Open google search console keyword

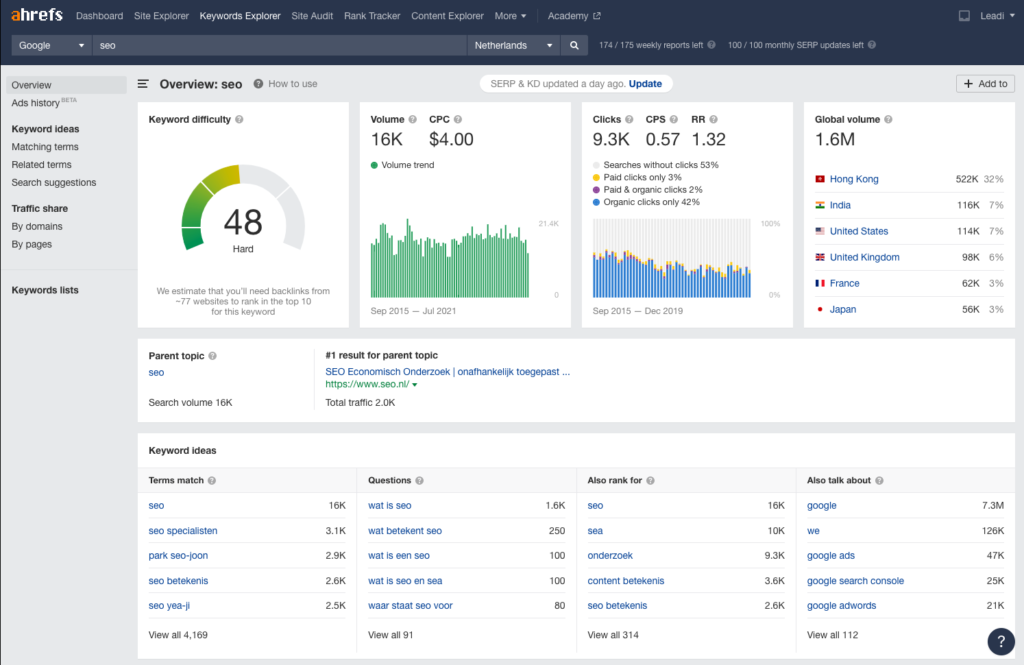pyautogui.click(x=856, y=581)
